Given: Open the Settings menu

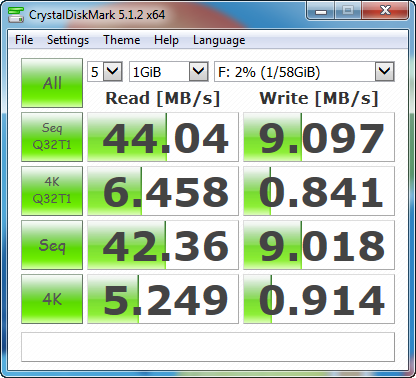Looking at the screenshot, I should pyautogui.click(x=68, y=40).
